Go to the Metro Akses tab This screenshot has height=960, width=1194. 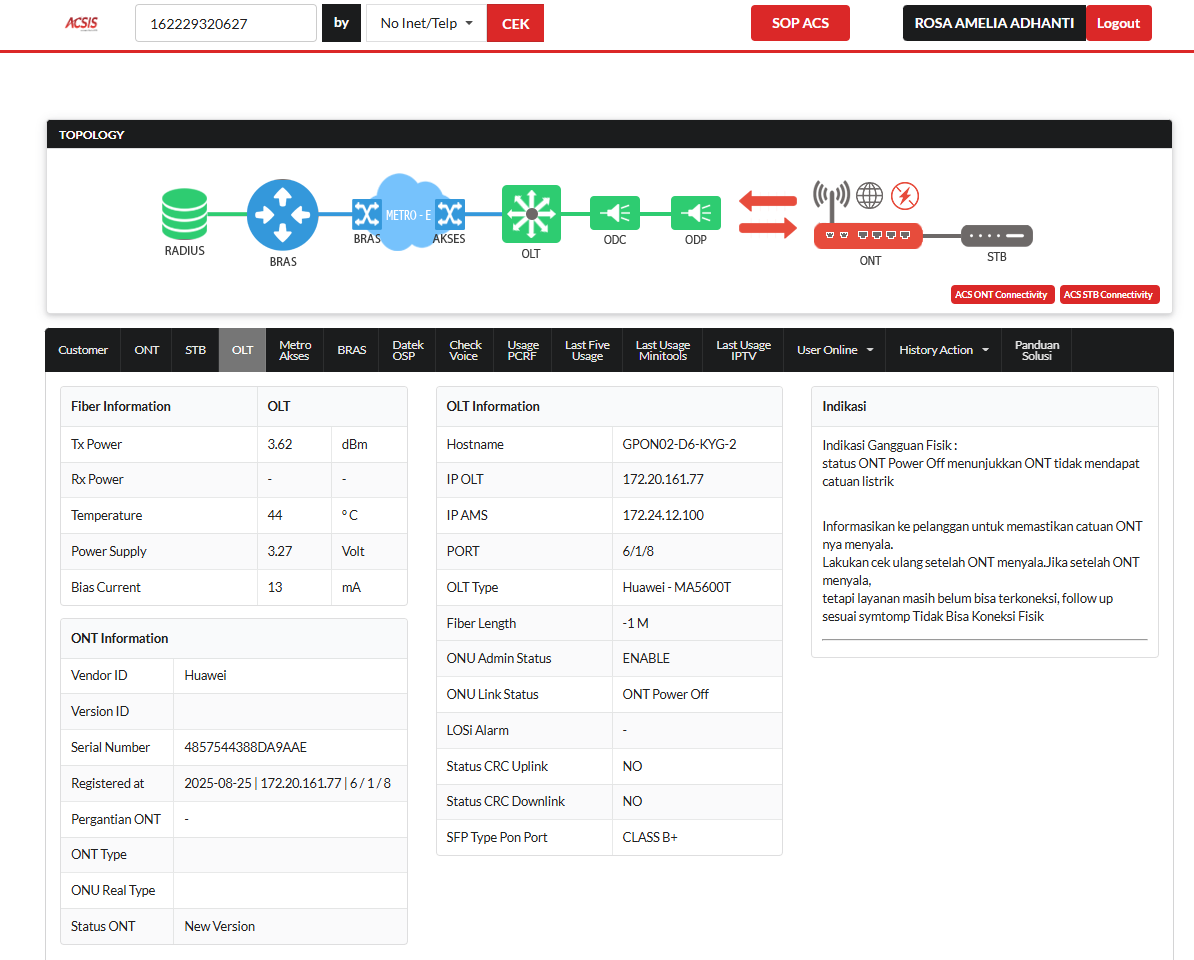pyautogui.click(x=295, y=350)
